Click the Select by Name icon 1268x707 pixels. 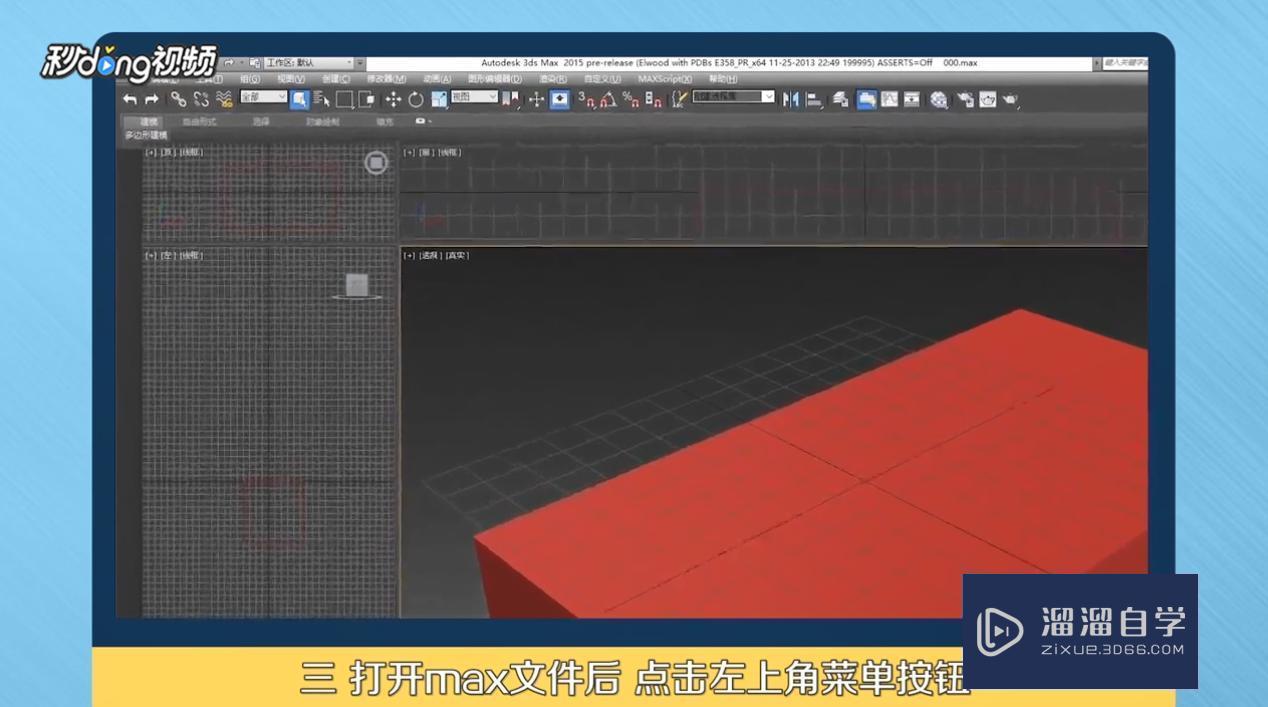tap(321, 100)
